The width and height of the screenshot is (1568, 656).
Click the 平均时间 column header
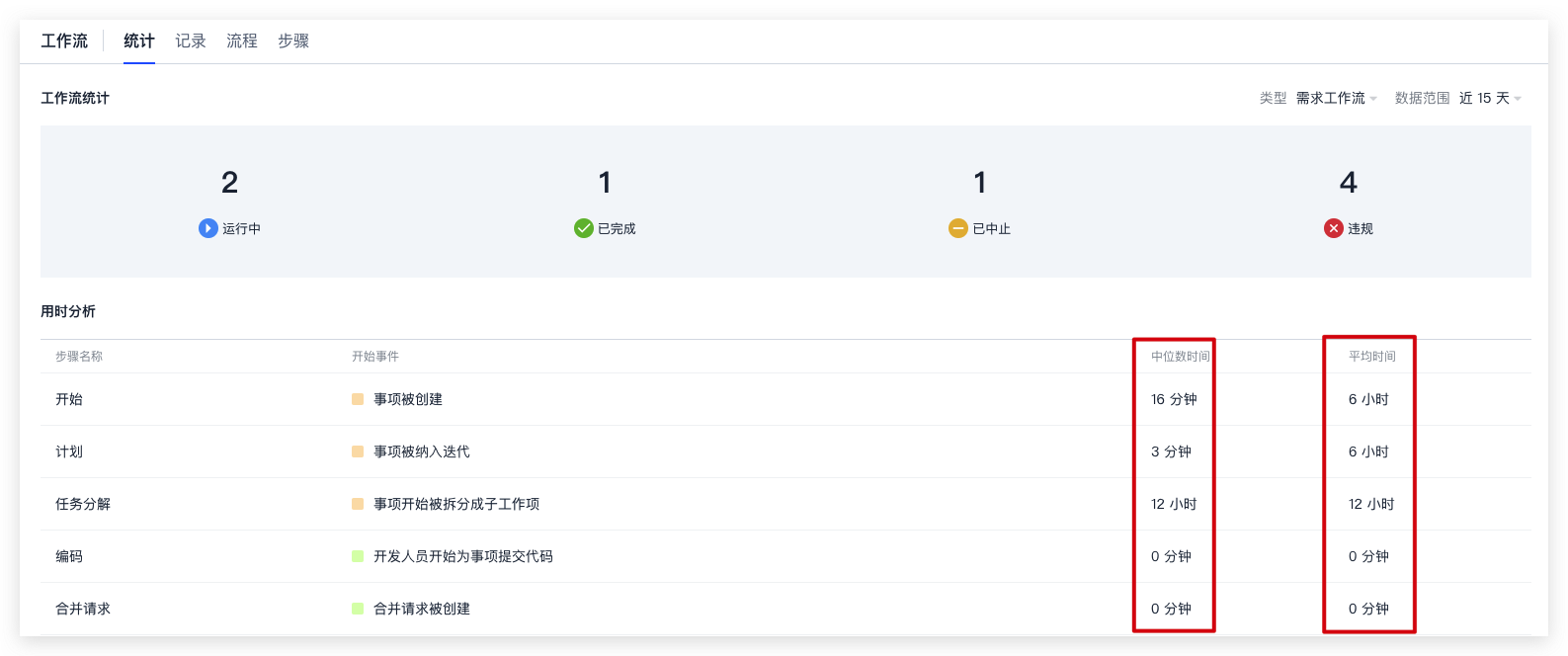1372,357
